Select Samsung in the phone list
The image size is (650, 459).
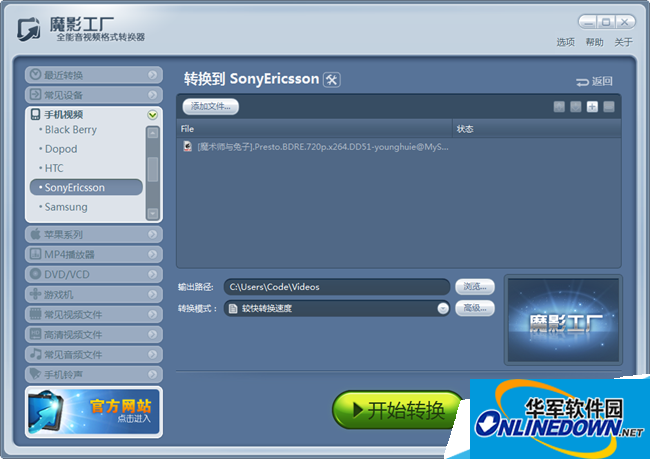click(x=66, y=207)
